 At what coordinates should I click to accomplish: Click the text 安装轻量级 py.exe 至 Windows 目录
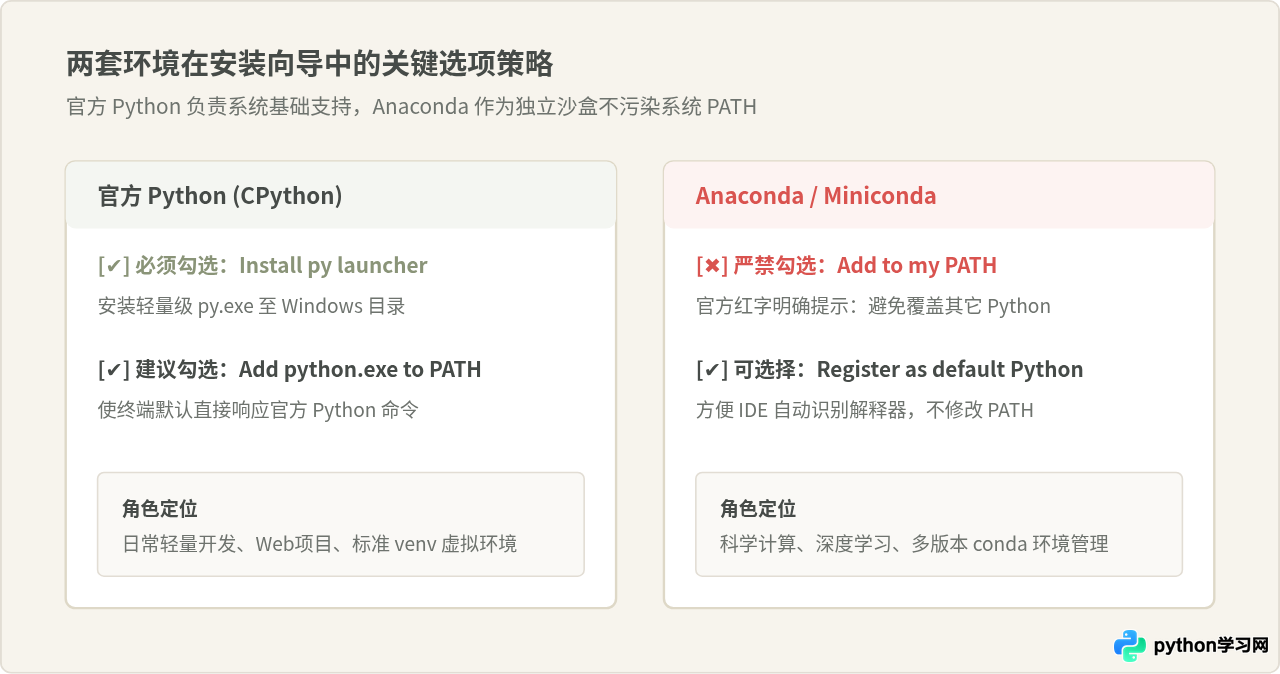251,306
